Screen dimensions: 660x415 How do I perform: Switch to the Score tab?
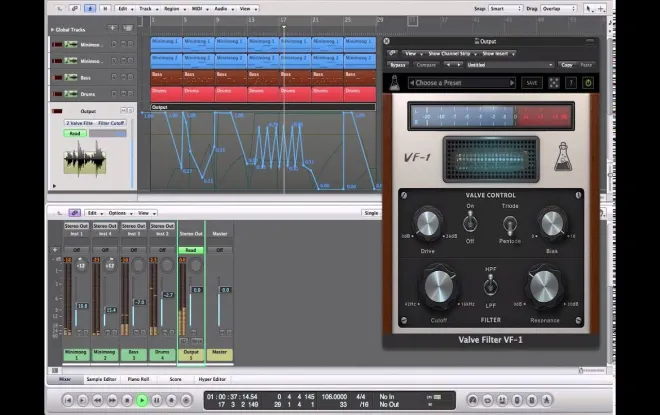176,379
